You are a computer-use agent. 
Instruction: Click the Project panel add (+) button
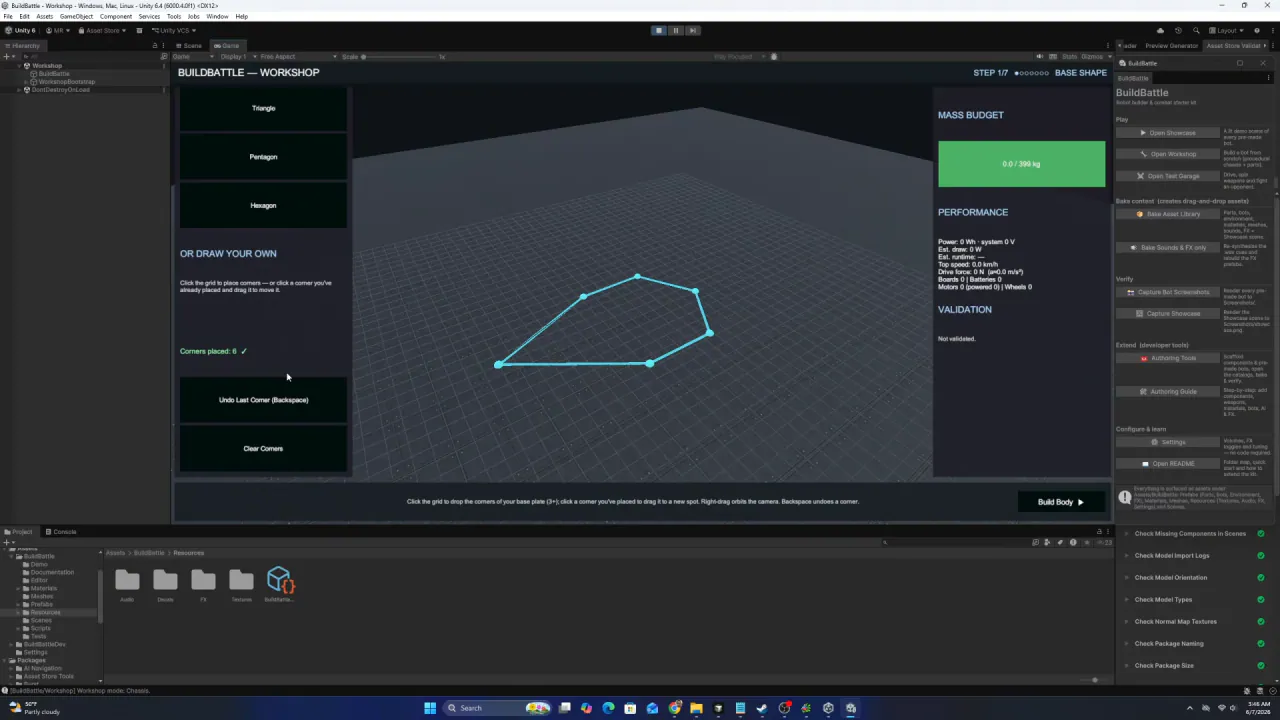pyautogui.click(x=7, y=543)
